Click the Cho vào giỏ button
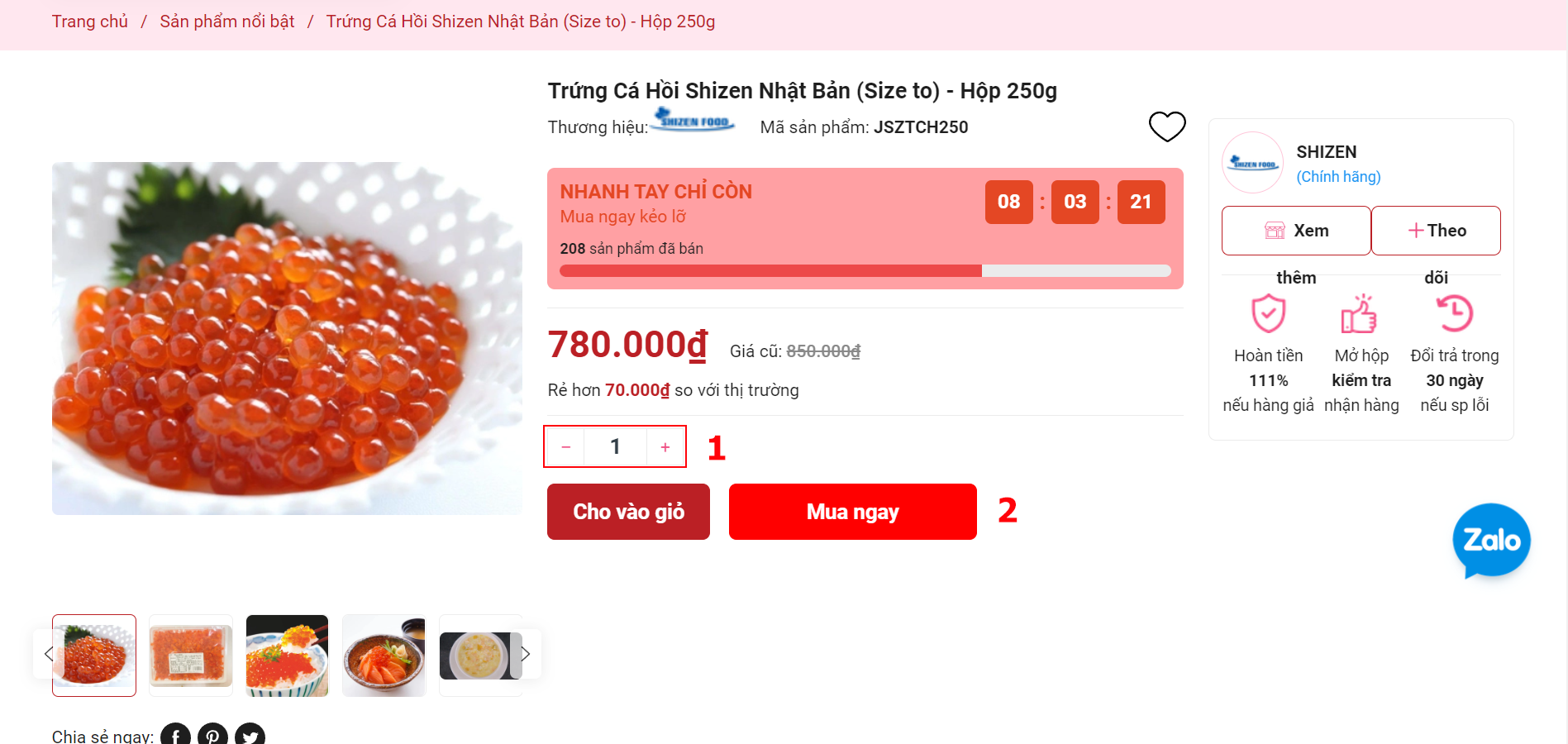Image resolution: width=1568 pixels, height=744 pixels. [628, 512]
